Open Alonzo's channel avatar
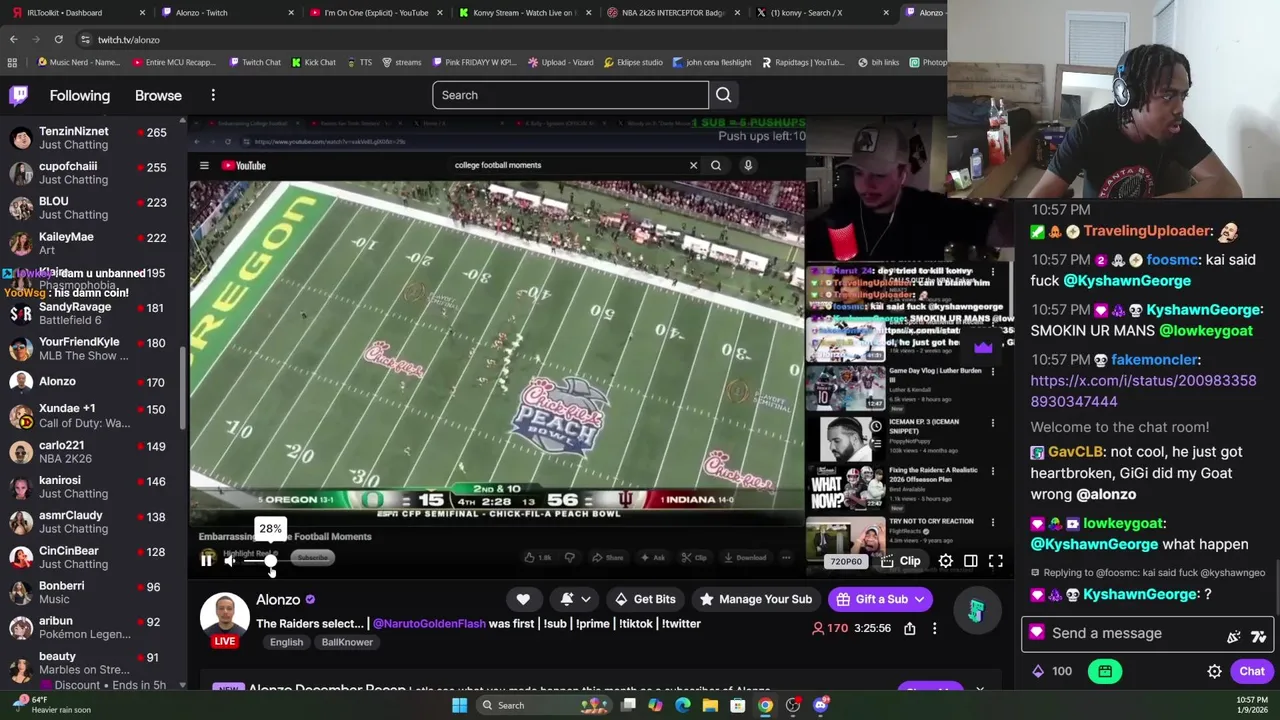 coord(225,617)
